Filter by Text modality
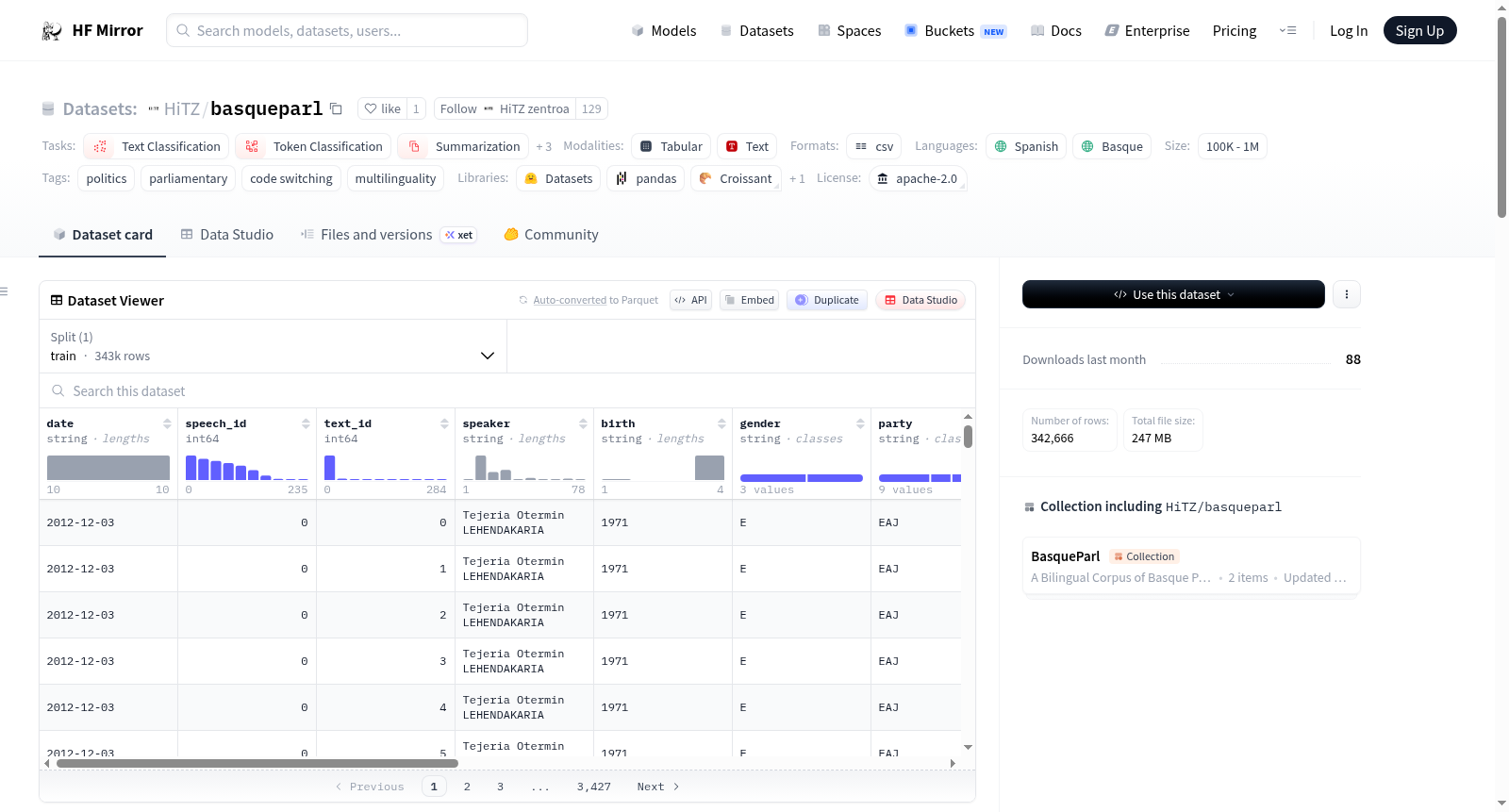Screen dimensions: 1509x812 (x=747, y=146)
